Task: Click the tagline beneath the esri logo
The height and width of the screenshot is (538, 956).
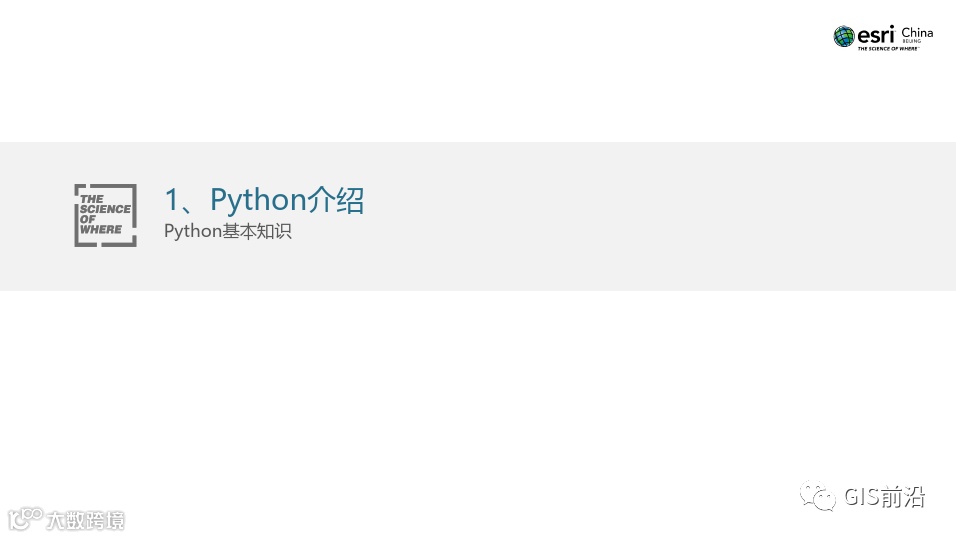Action: (888, 48)
